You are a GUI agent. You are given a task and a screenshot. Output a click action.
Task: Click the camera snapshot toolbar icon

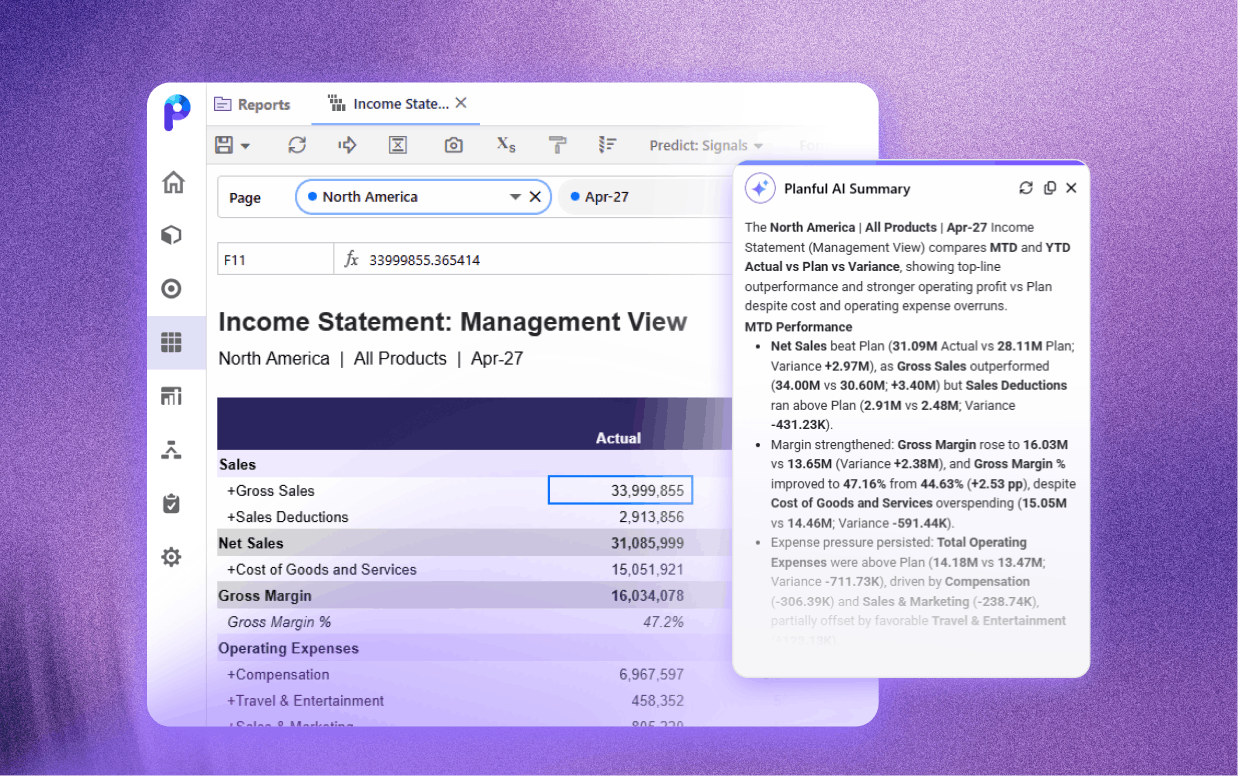tap(454, 145)
